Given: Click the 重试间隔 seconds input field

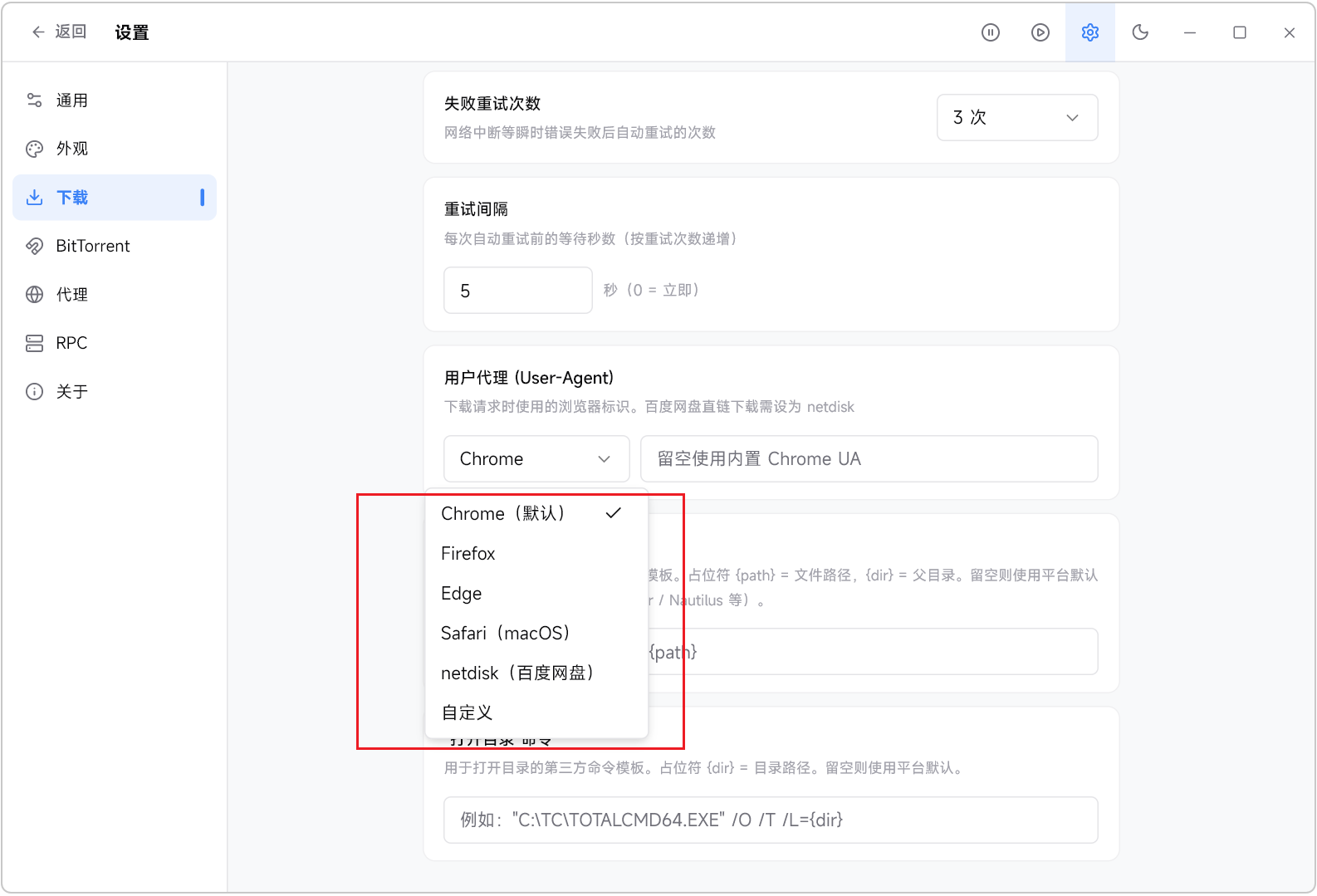Looking at the screenshot, I should click(518, 290).
